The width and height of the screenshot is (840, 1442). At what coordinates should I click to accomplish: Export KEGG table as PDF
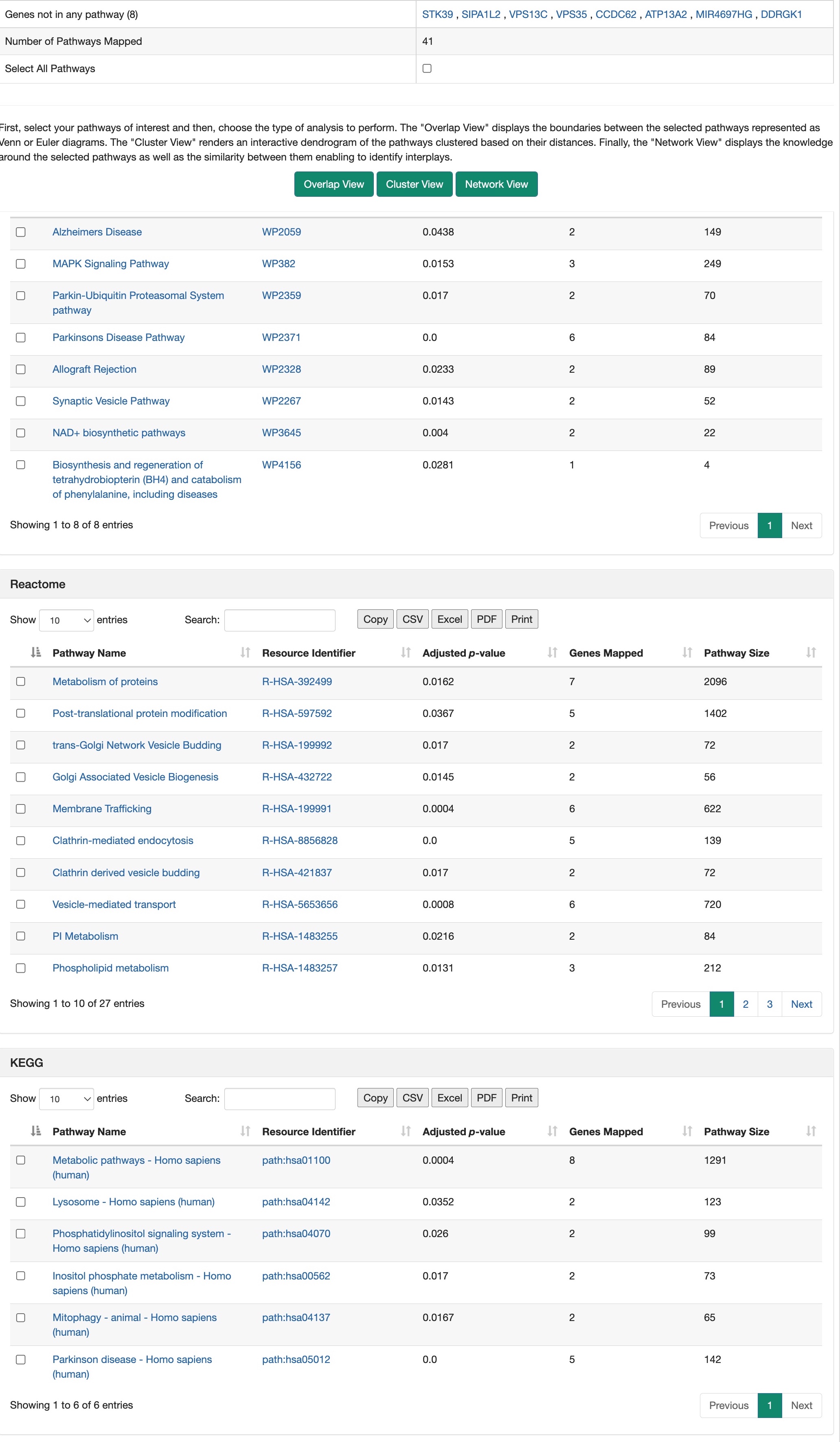point(487,1097)
